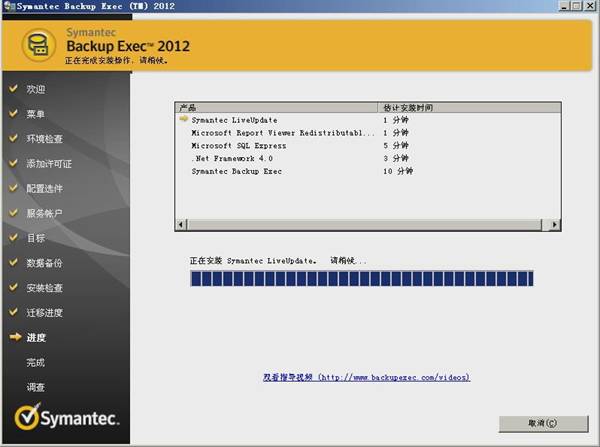The height and width of the screenshot is (447, 600).
Task: Click the checkmark icon next to 服务帐户
Action: (x=13, y=213)
